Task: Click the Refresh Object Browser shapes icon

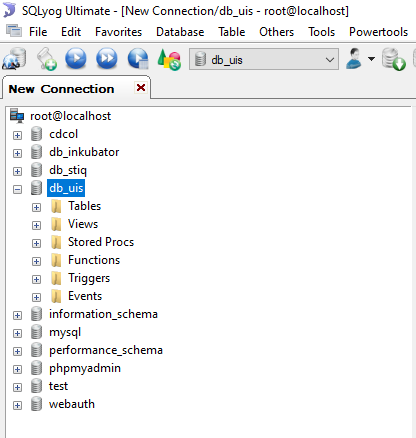Action: click(169, 60)
